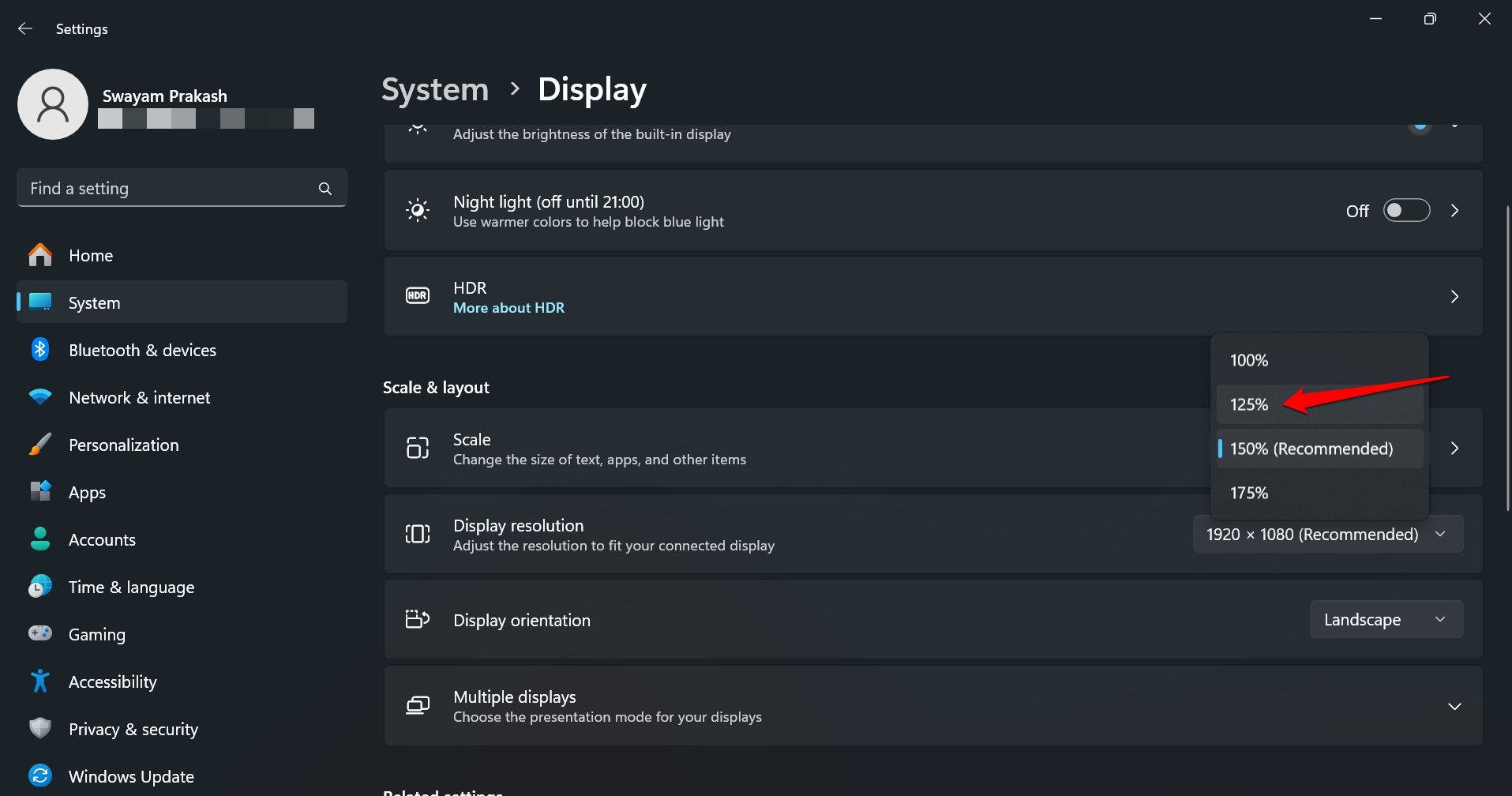This screenshot has height=796, width=1512.
Task: Change Display orientation from Landscape
Action: (x=1386, y=619)
